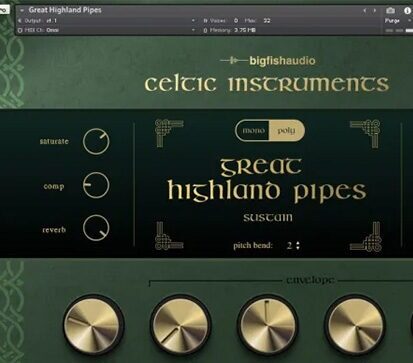Click the pitch bend value 2
This screenshot has height=363, width=413.
(289, 246)
